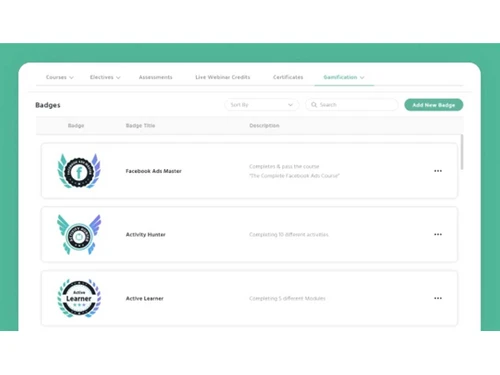Viewport: 500px width, 375px height.
Task: Click the Badge Title column header
Action: pyautogui.click(x=140, y=126)
